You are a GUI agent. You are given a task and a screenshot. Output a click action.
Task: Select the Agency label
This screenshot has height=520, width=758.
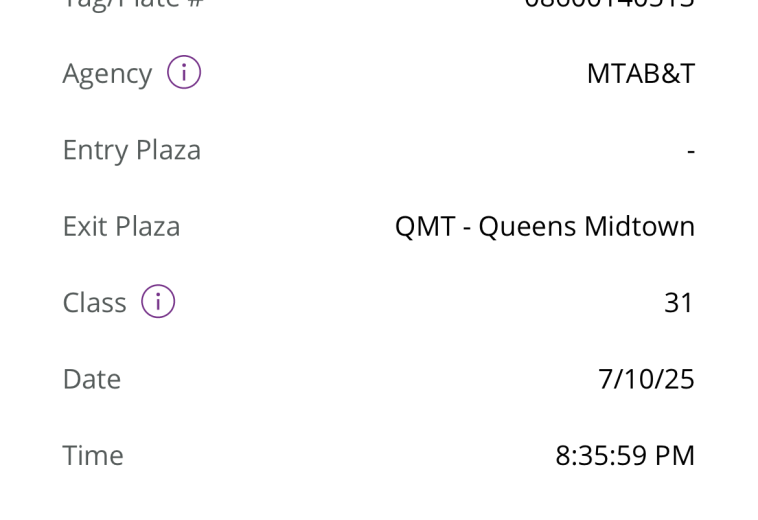coord(107,74)
